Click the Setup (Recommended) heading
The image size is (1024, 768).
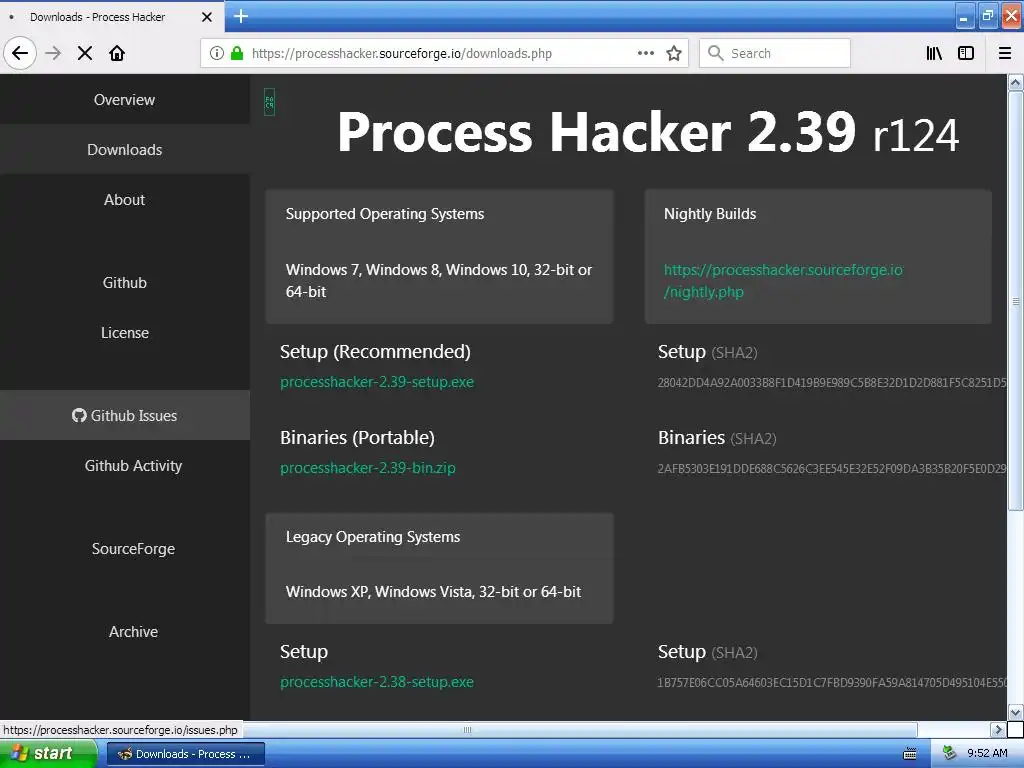point(376,352)
